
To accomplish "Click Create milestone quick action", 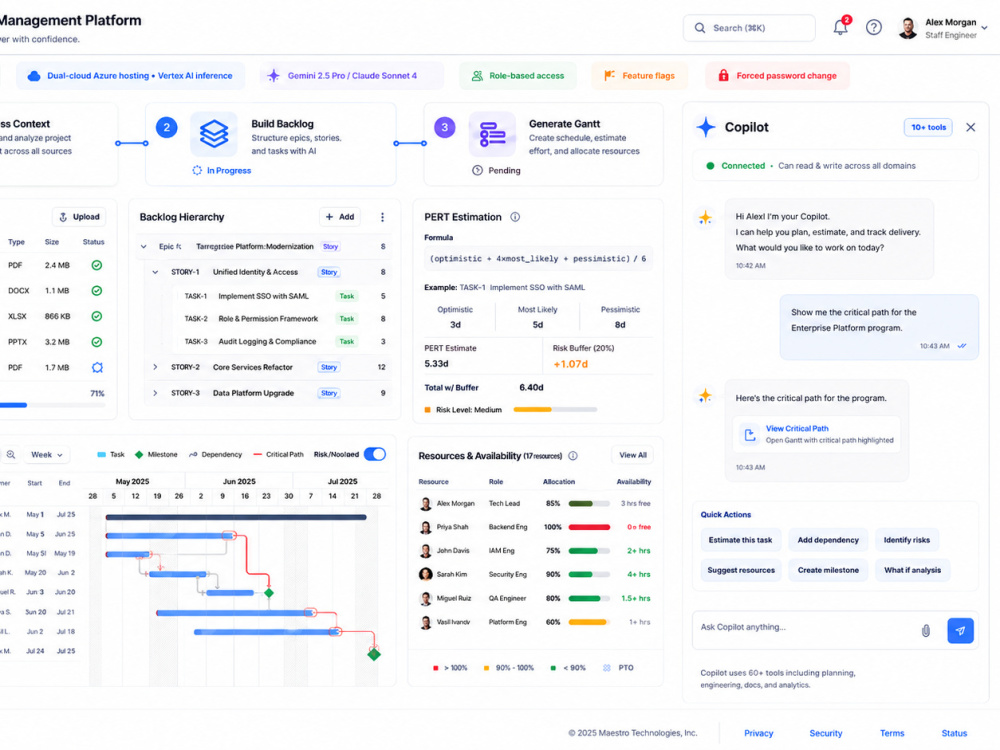I will (828, 570).
